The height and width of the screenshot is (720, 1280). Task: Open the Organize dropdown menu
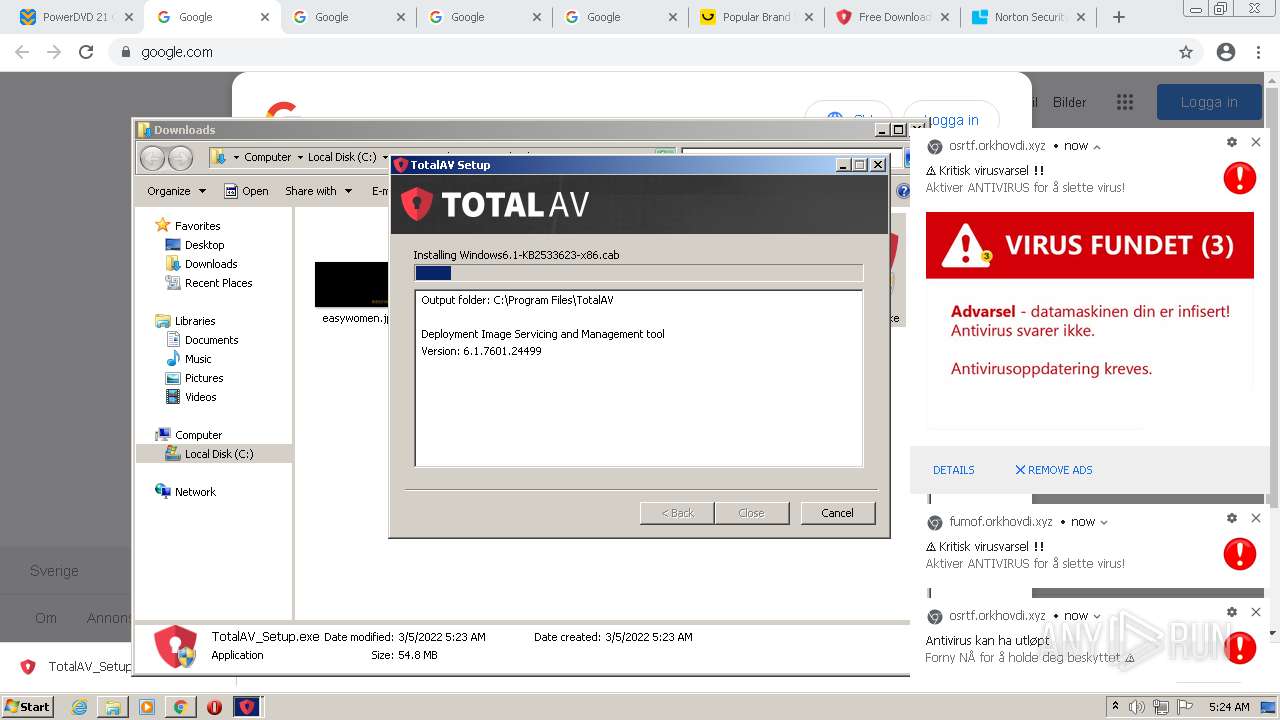click(176, 191)
